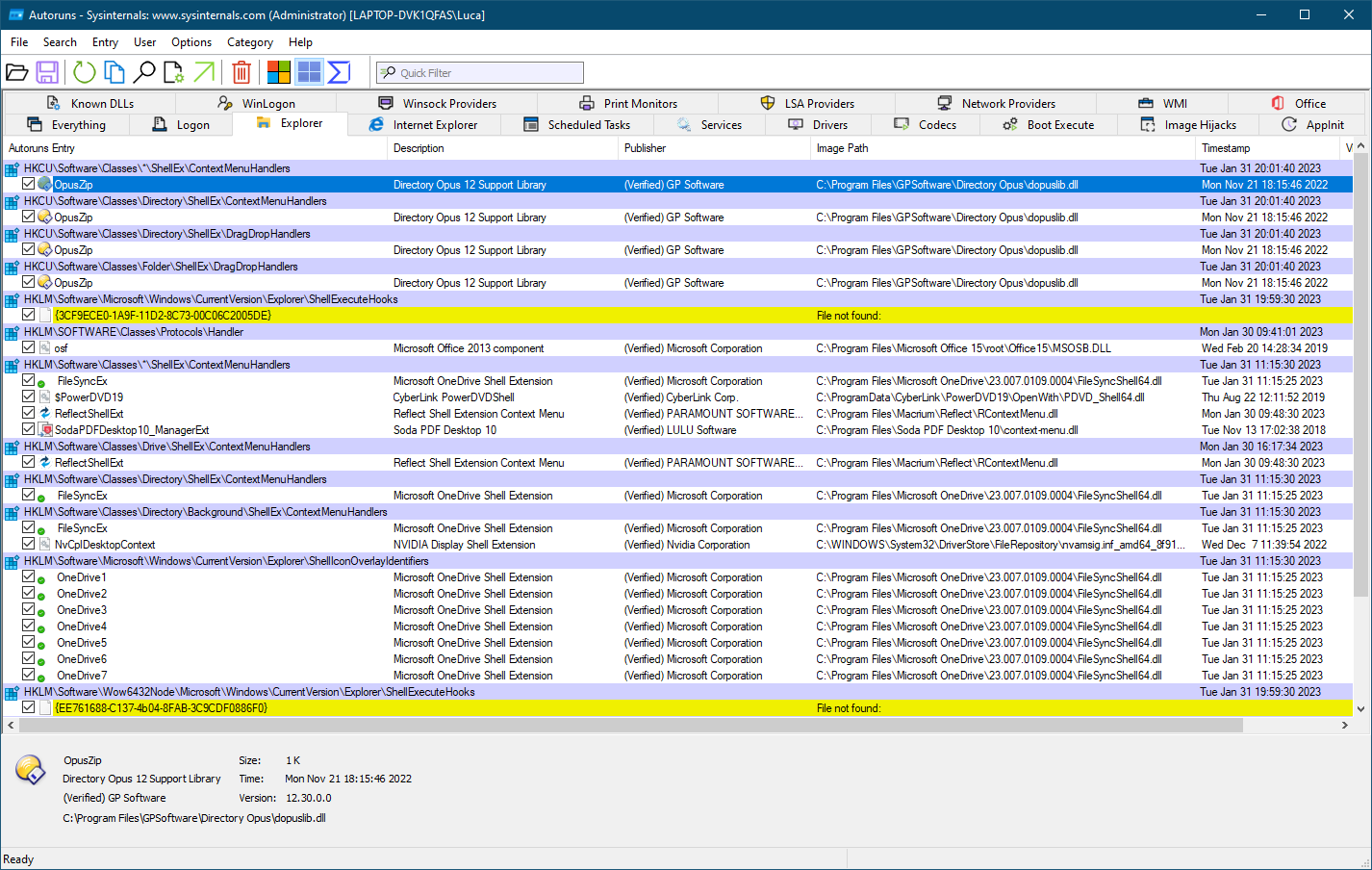The width and height of the screenshot is (1372, 870).
Task: Click the OneDrive1 entry green icon
Action: tap(41, 579)
